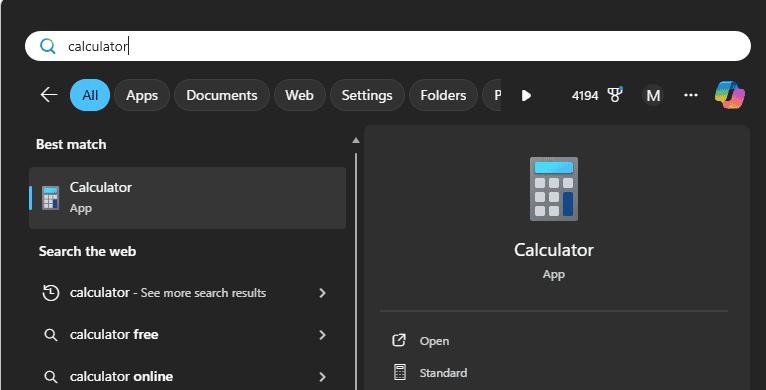Click the results list scroll-up arrow

[x=356, y=140]
